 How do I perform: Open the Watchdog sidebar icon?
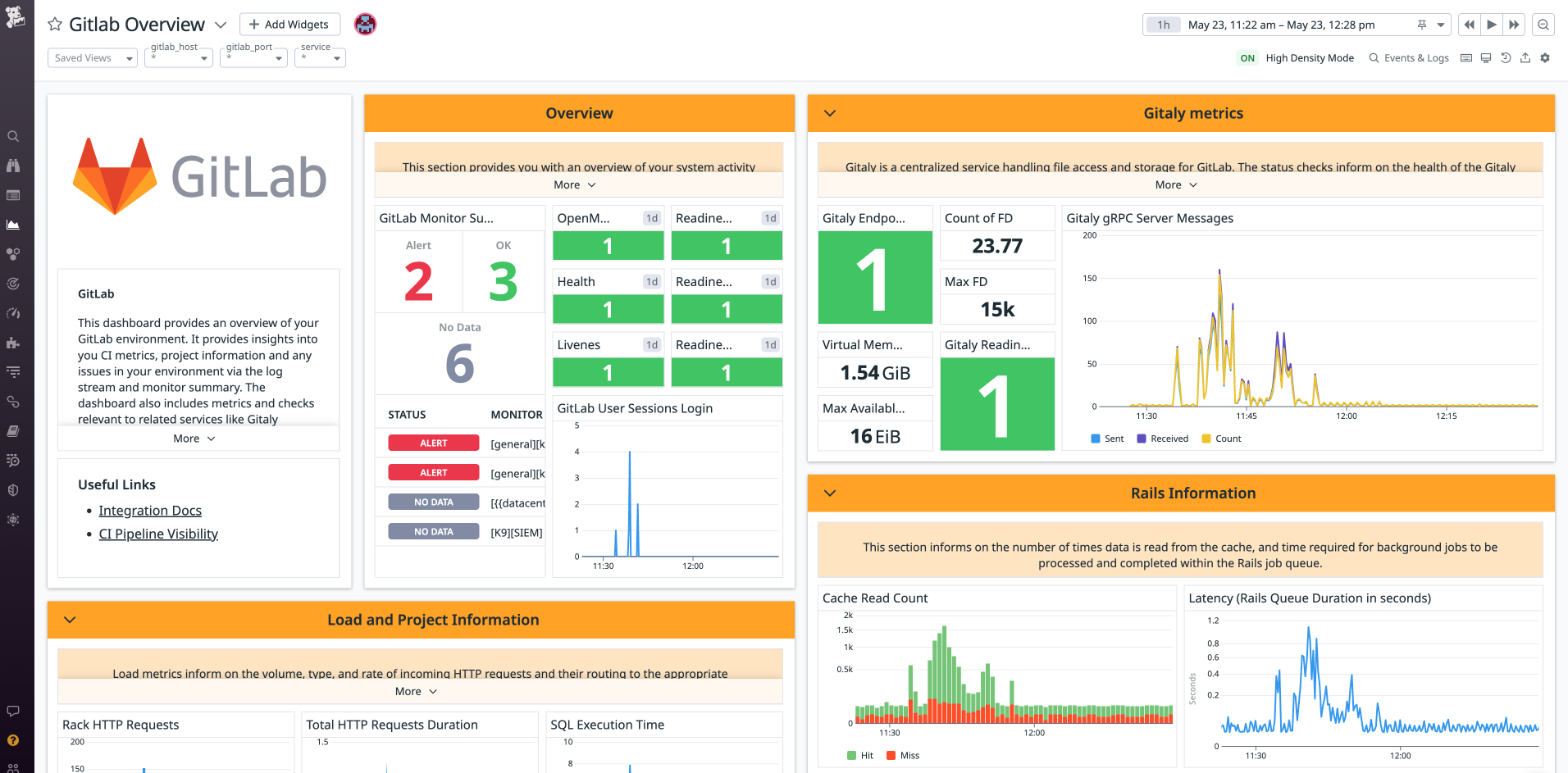tap(14, 166)
